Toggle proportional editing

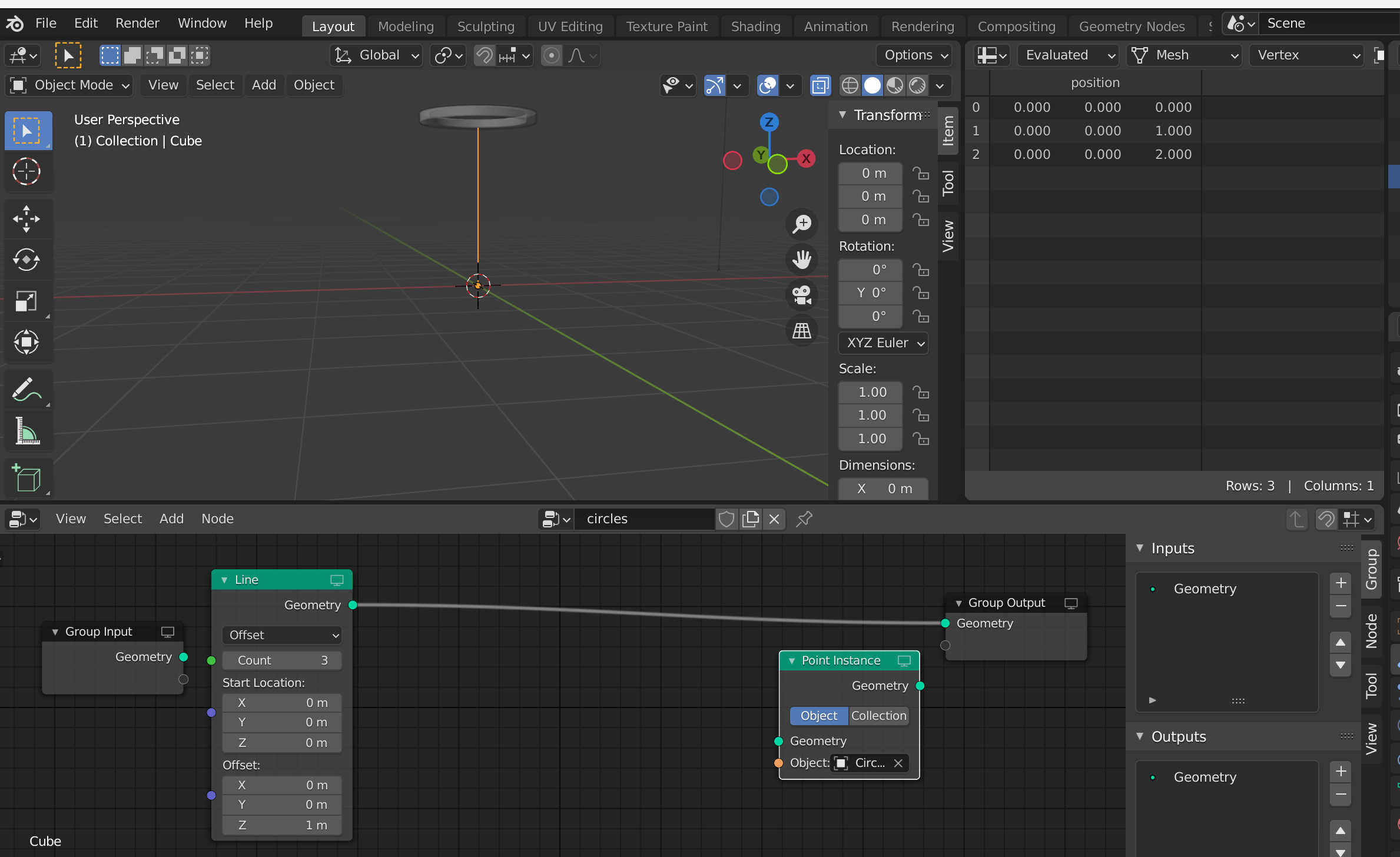coord(552,56)
